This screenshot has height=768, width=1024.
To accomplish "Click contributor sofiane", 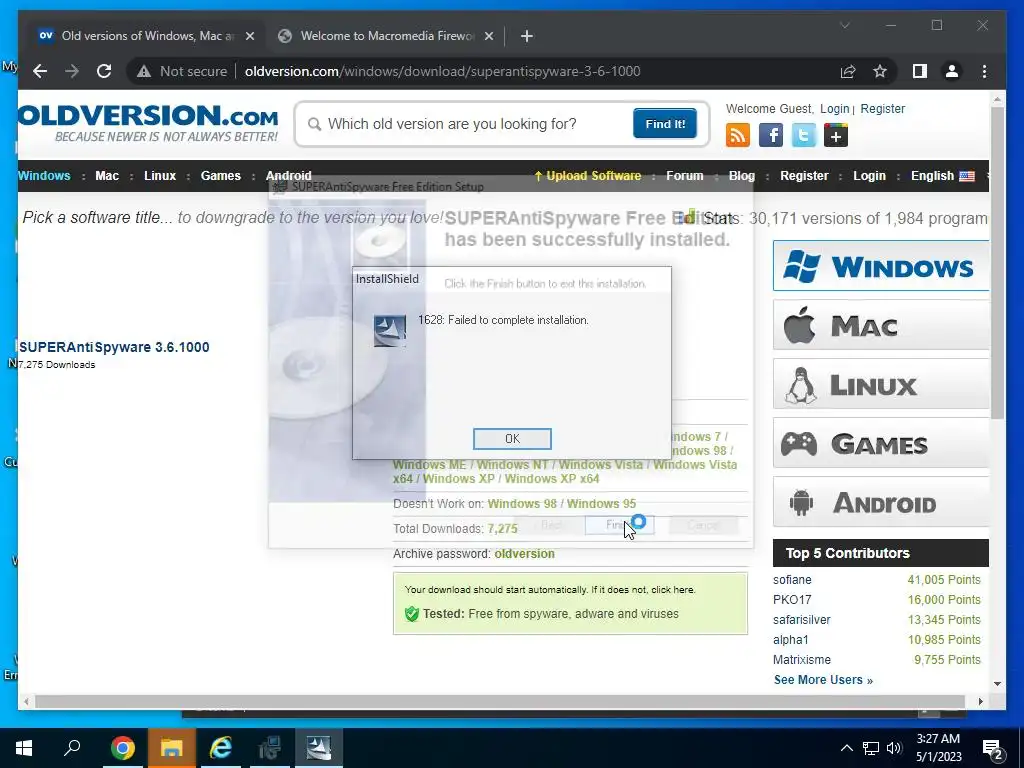I will coord(792,580).
